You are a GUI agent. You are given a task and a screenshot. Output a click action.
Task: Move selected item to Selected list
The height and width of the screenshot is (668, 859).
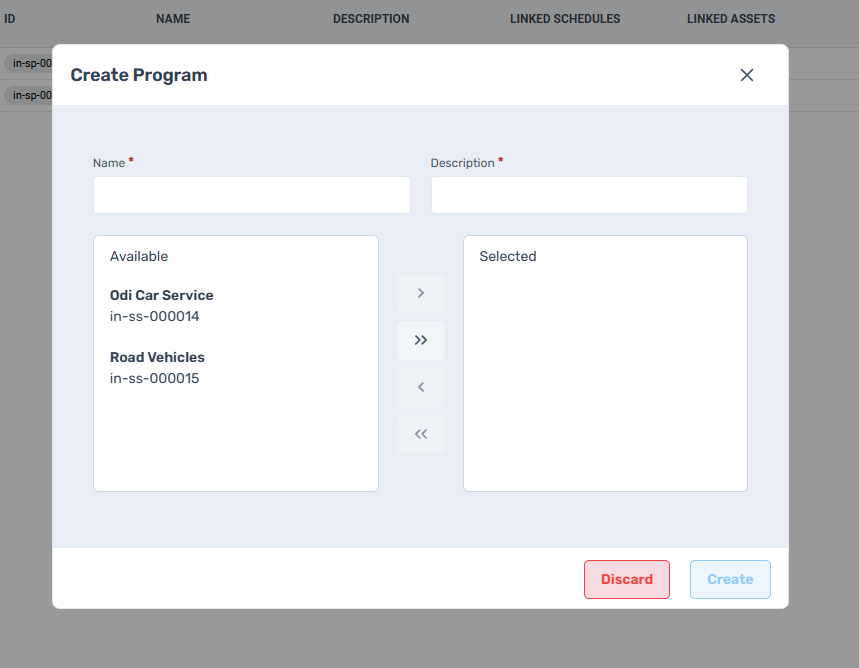421,293
